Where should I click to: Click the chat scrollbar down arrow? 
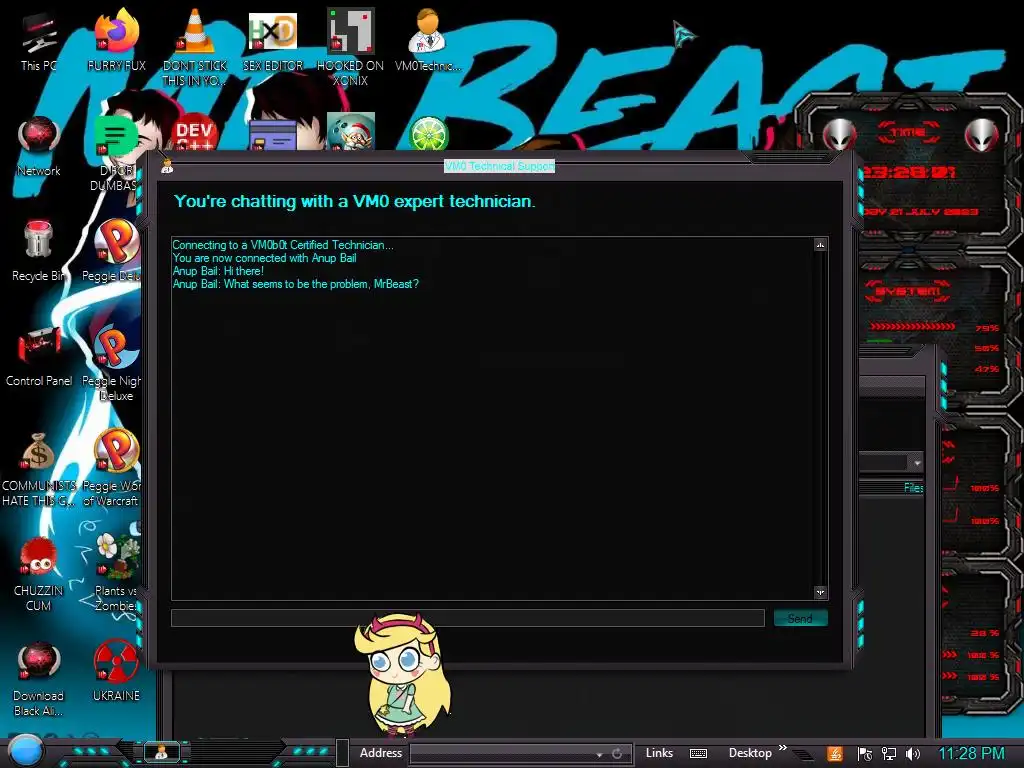click(820, 592)
